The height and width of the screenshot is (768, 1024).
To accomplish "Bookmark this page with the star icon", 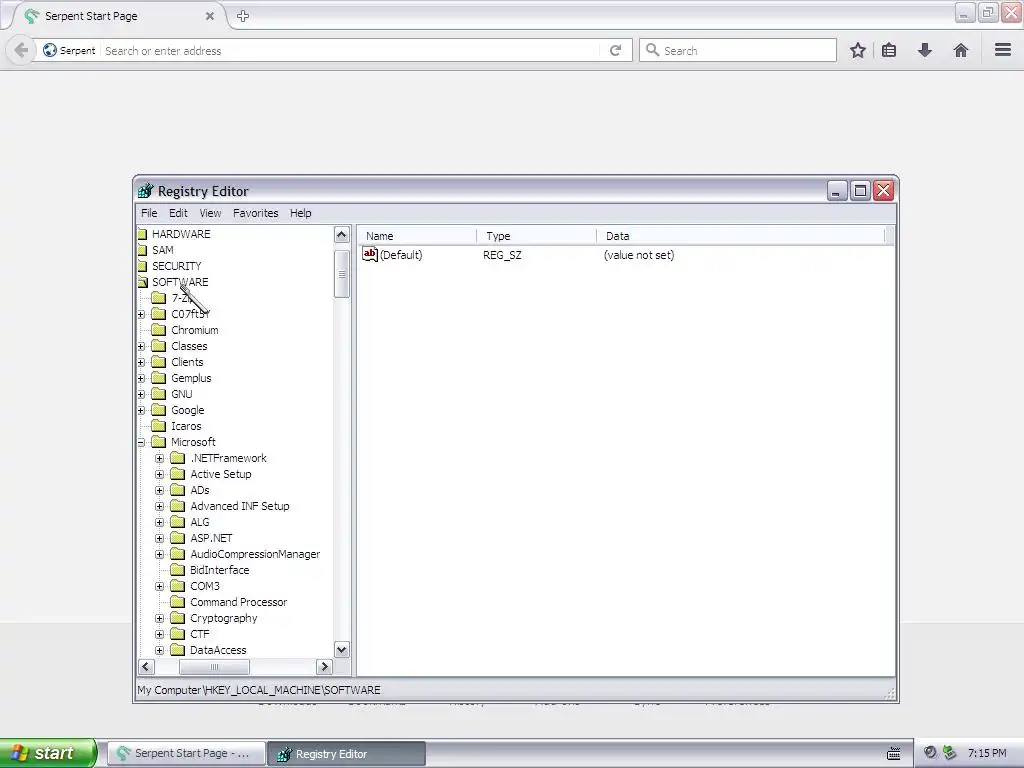I will click(857, 50).
